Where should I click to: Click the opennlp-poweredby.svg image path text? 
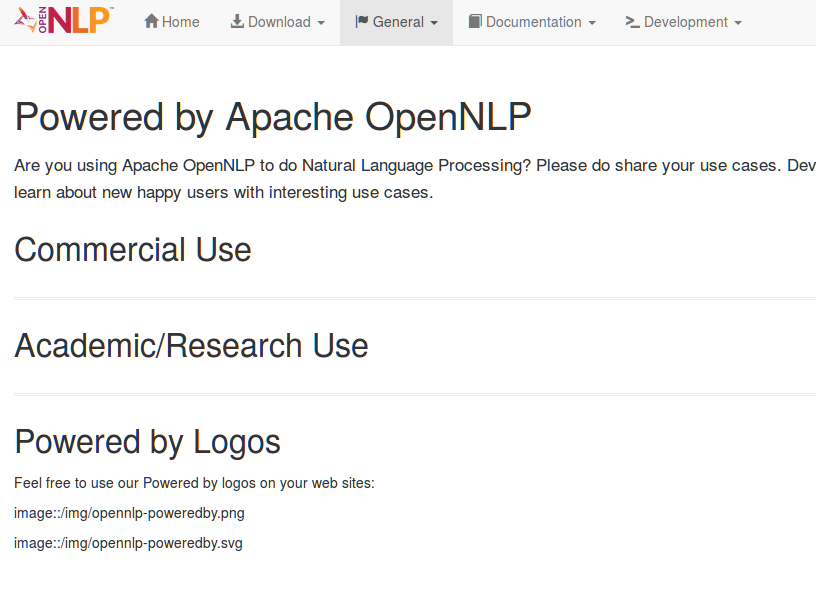[128, 544]
